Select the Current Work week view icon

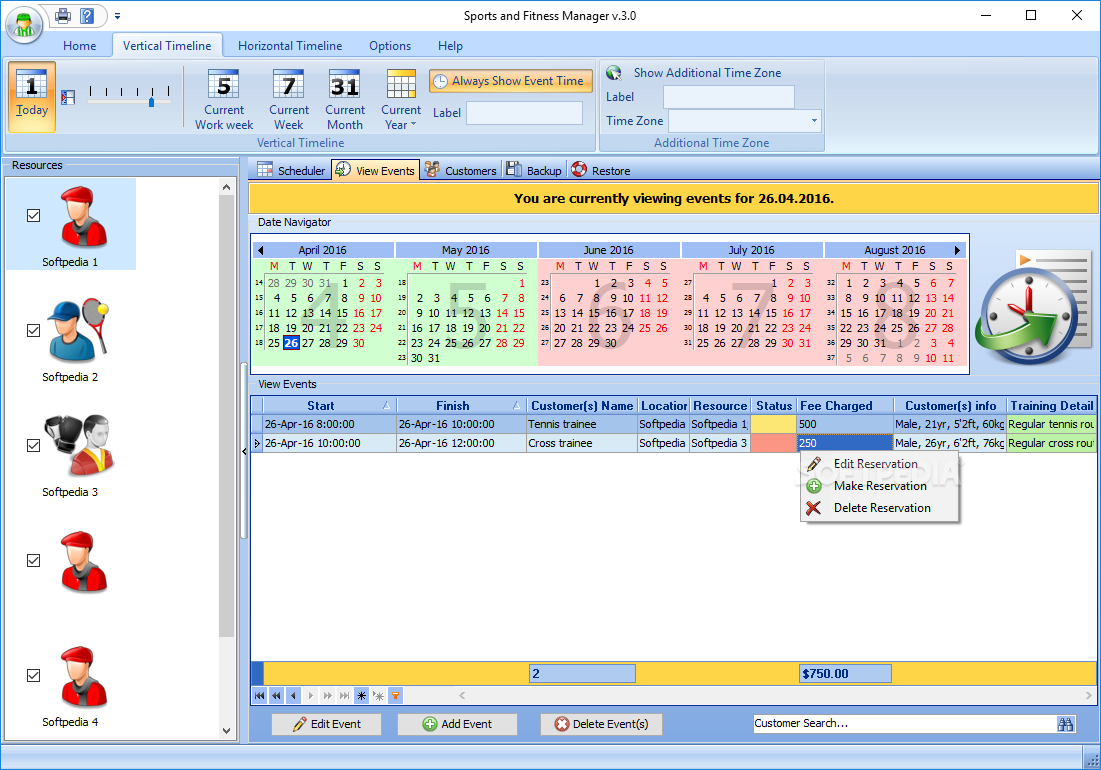click(x=223, y=84)
